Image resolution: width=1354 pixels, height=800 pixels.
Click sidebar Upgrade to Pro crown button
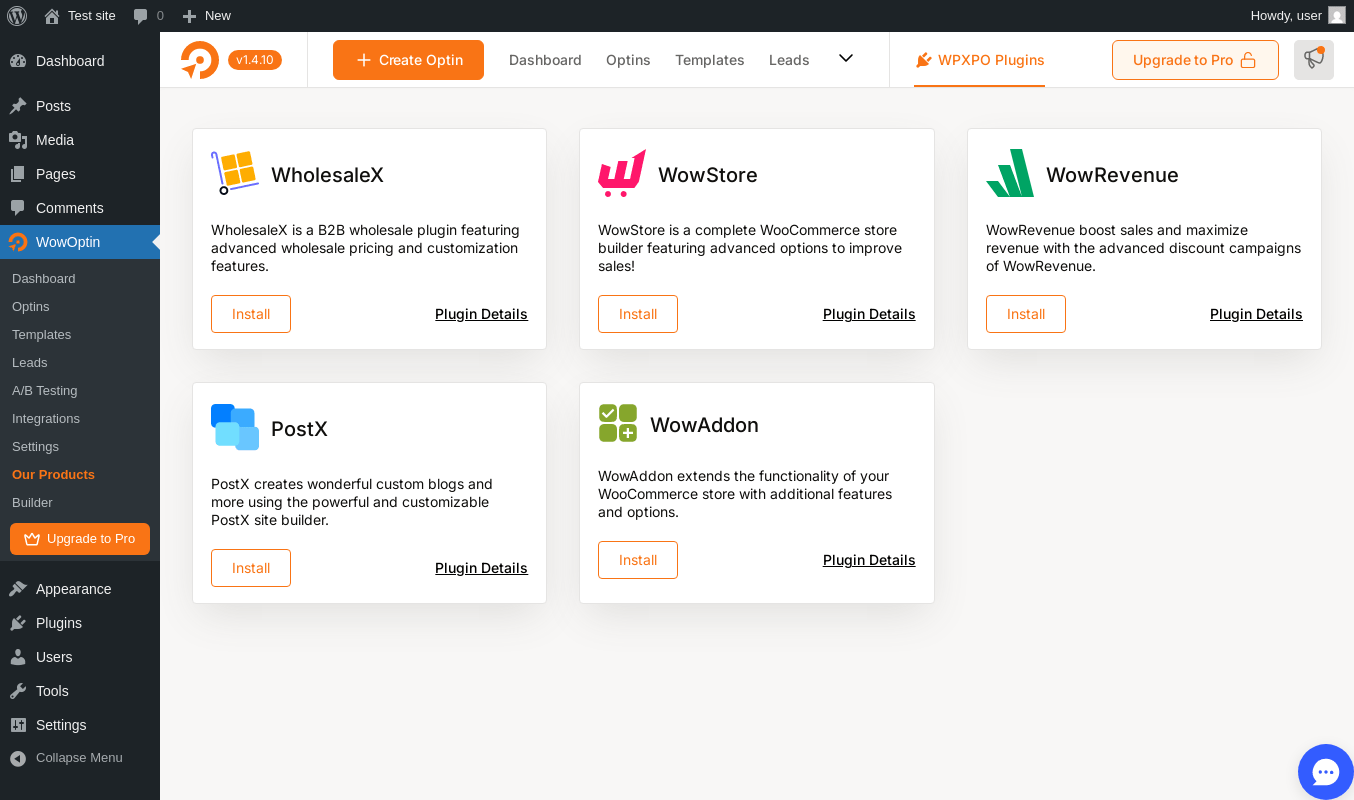coord(80,539)
